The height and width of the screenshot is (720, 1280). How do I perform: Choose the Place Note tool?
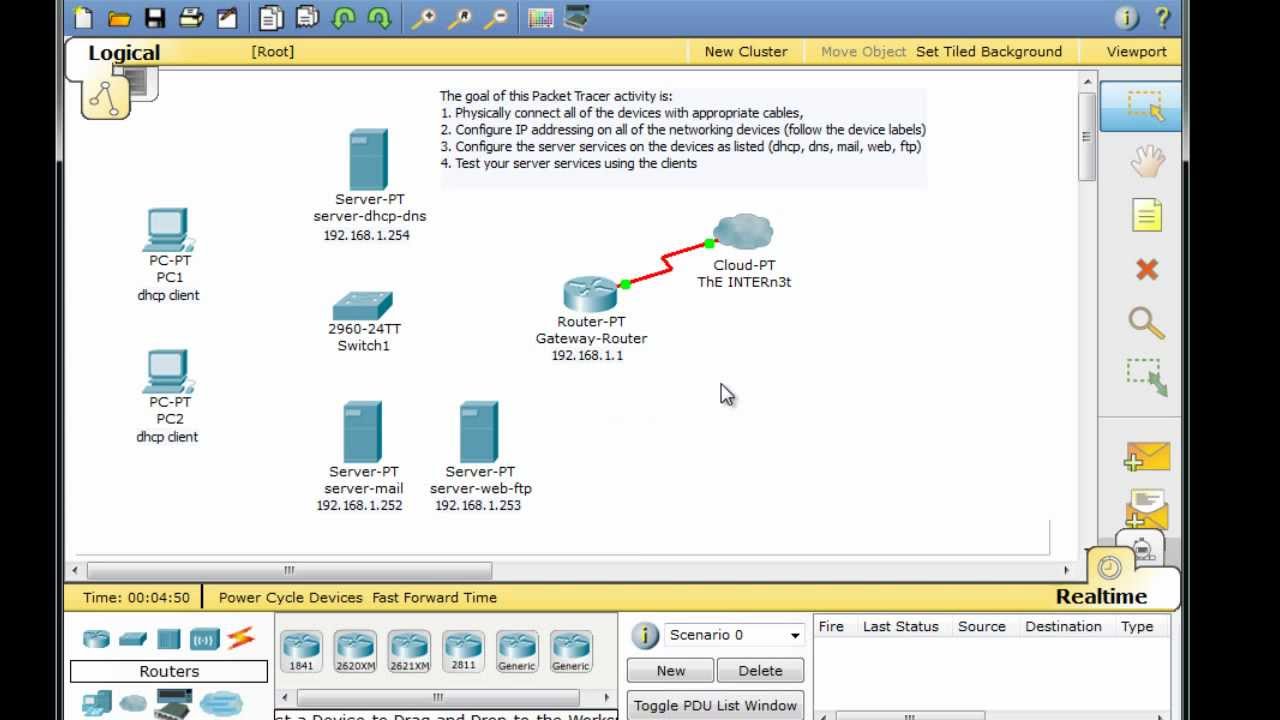(x=1147, y=215)
